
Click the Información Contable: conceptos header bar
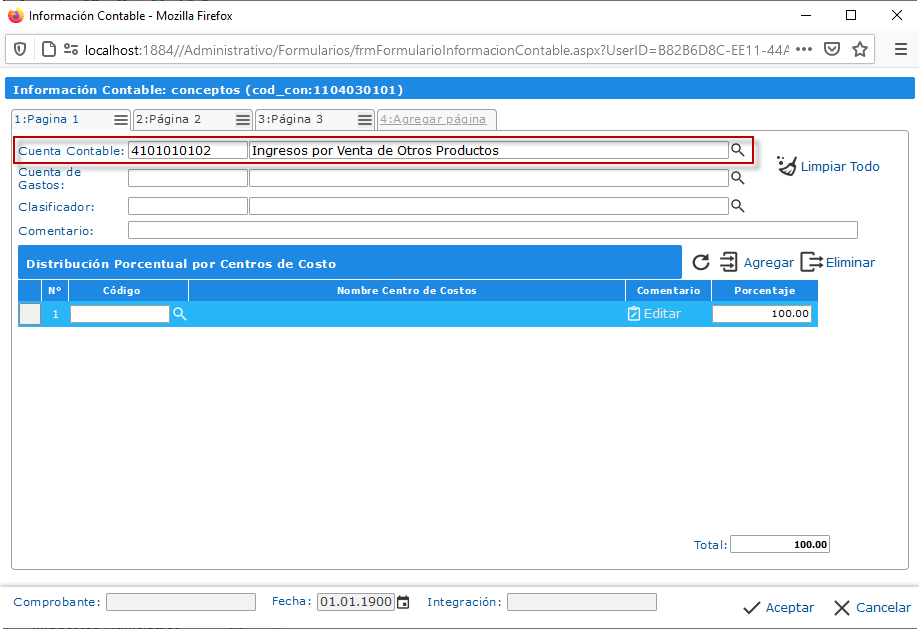pos(460,90)
